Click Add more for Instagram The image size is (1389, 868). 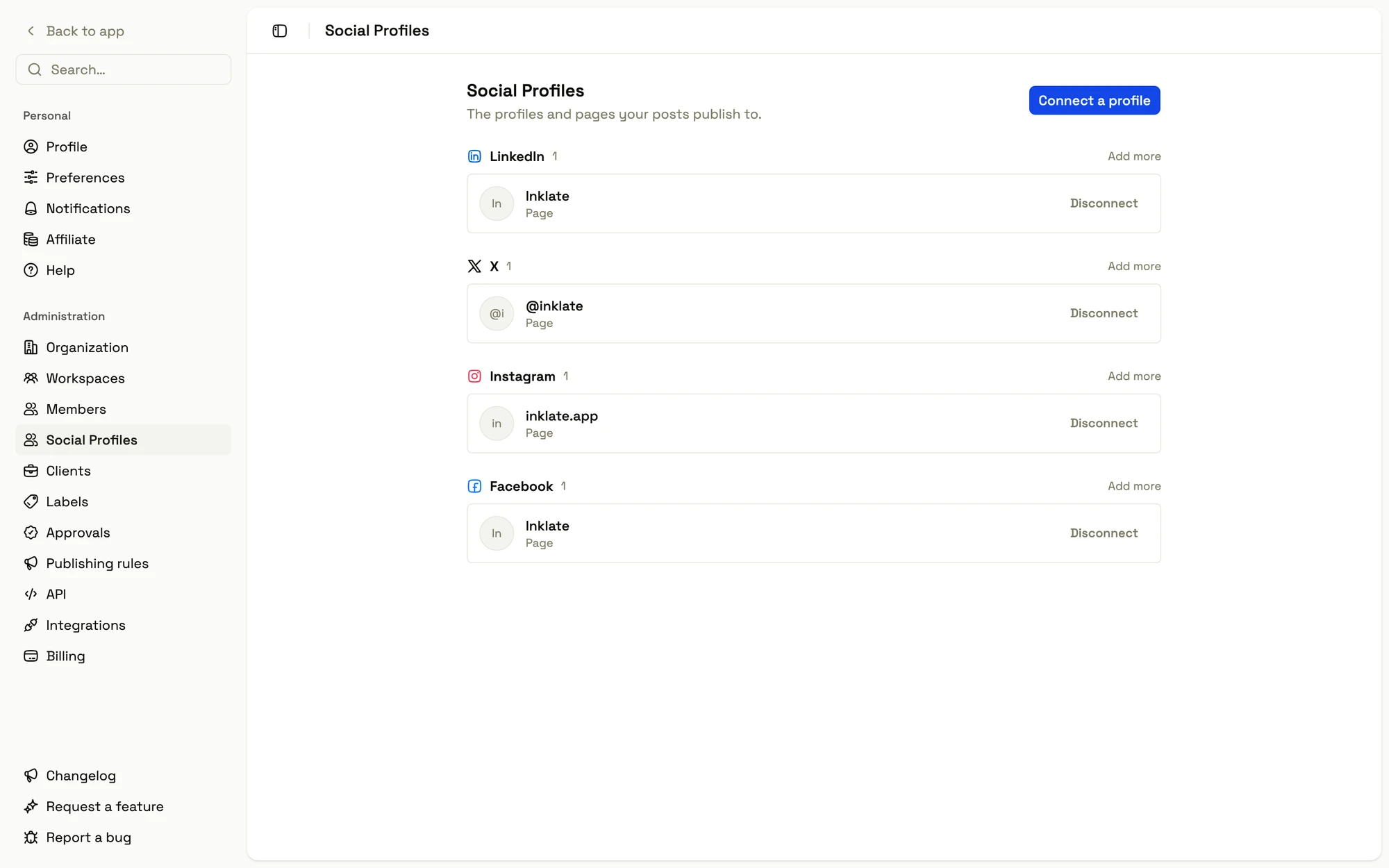(1134, 376)
